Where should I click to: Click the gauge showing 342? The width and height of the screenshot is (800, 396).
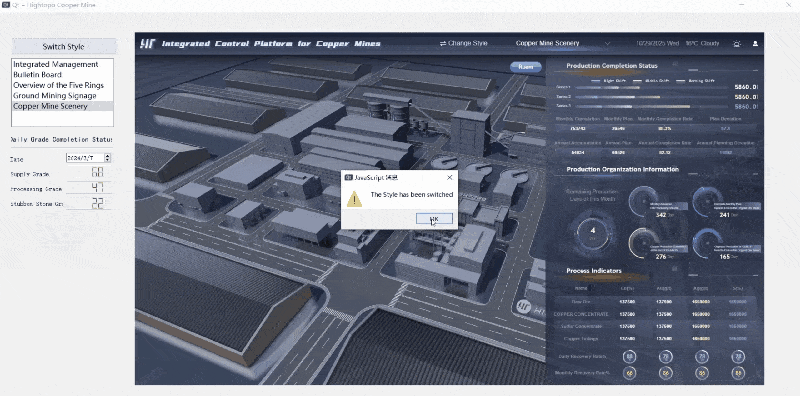coord(644,202)
